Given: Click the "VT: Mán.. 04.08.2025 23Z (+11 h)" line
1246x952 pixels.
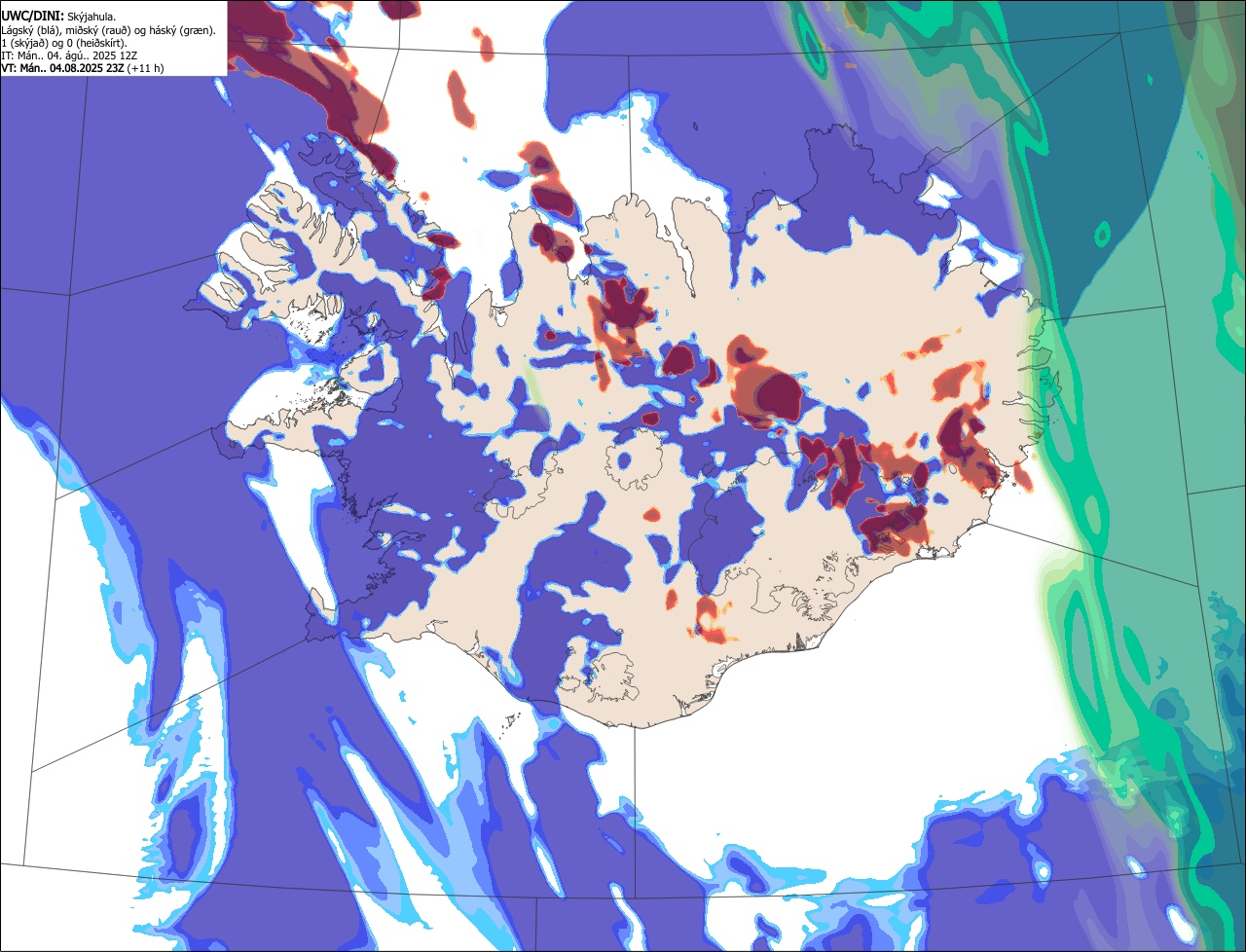Looking at the screenshot, I should click(x=82, y=68).
